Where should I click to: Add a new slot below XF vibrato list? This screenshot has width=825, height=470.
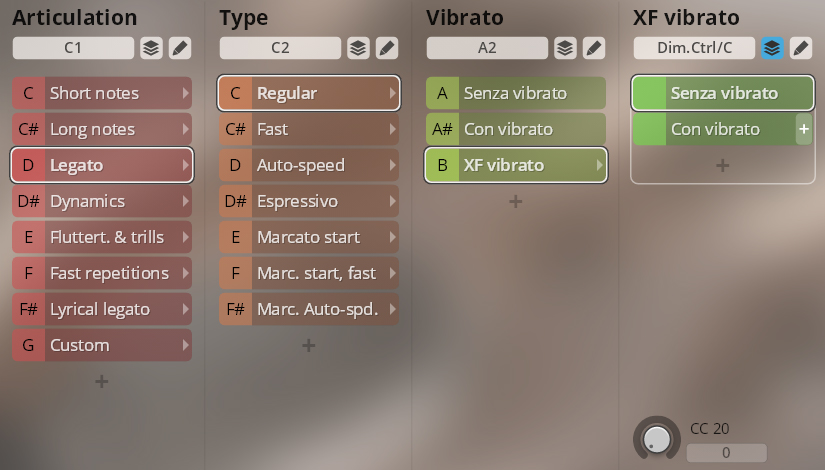[722, 165]
